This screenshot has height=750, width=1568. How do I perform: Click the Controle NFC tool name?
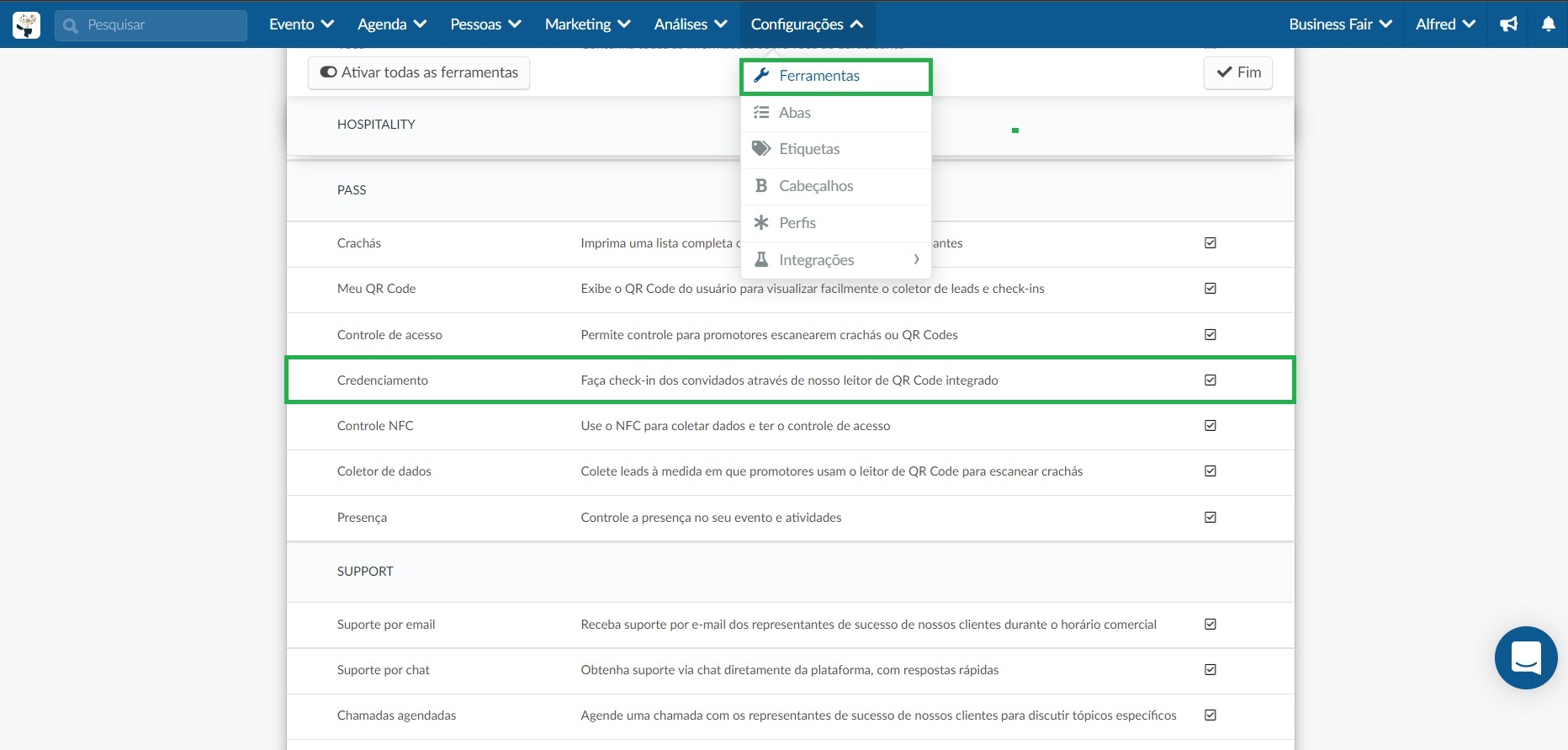point(375,426)
